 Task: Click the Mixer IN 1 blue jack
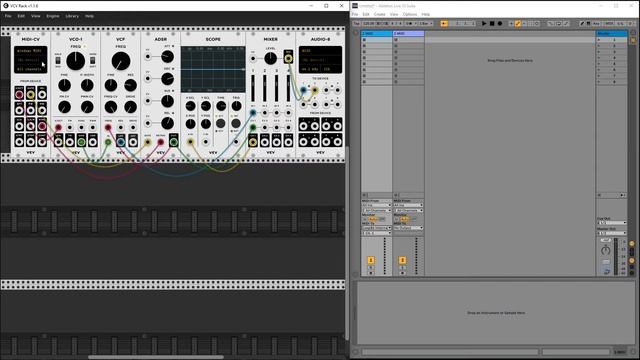click(253, 113)
